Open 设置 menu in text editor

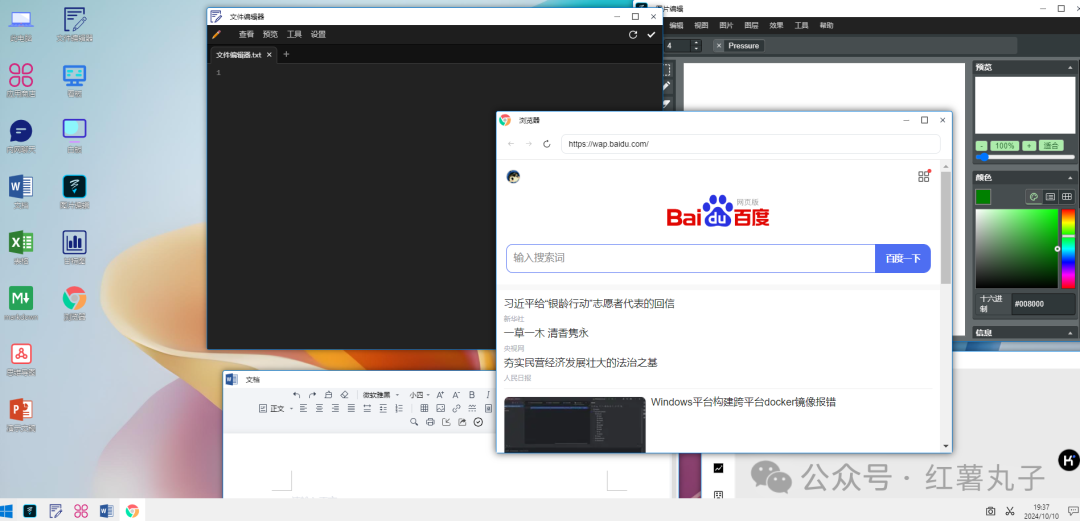pos(318,34)
